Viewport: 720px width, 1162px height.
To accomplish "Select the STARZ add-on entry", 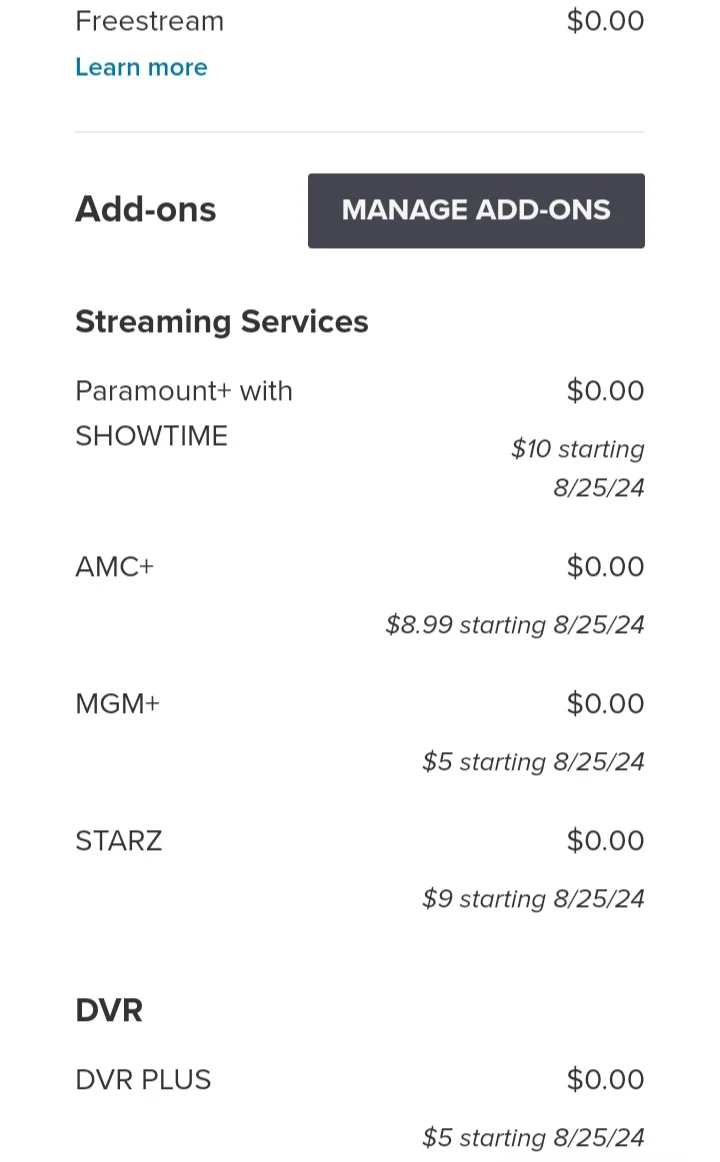I will pos(119,841).
